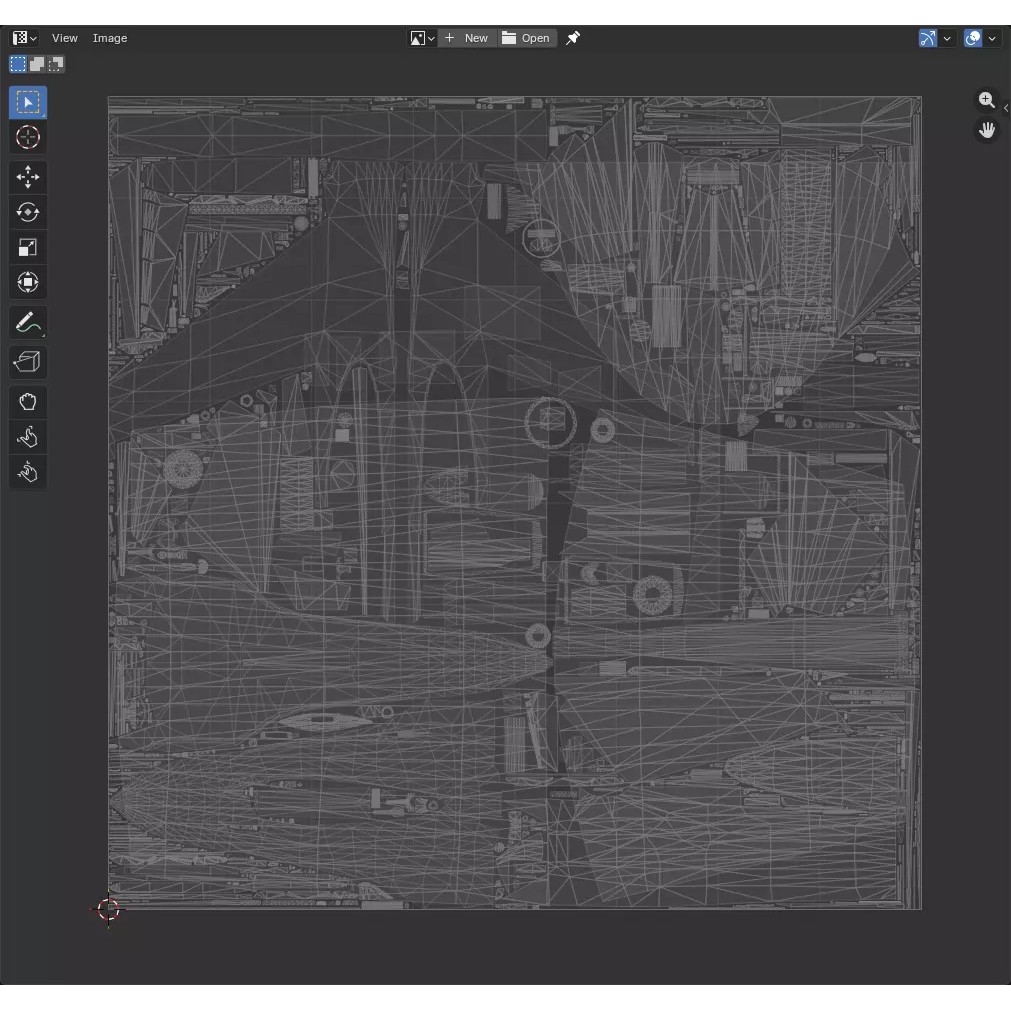Image resolution: width=1011 pixels, height=1011 pixels.
Task: Open the Image menu
Action: [x=110, y=38]
